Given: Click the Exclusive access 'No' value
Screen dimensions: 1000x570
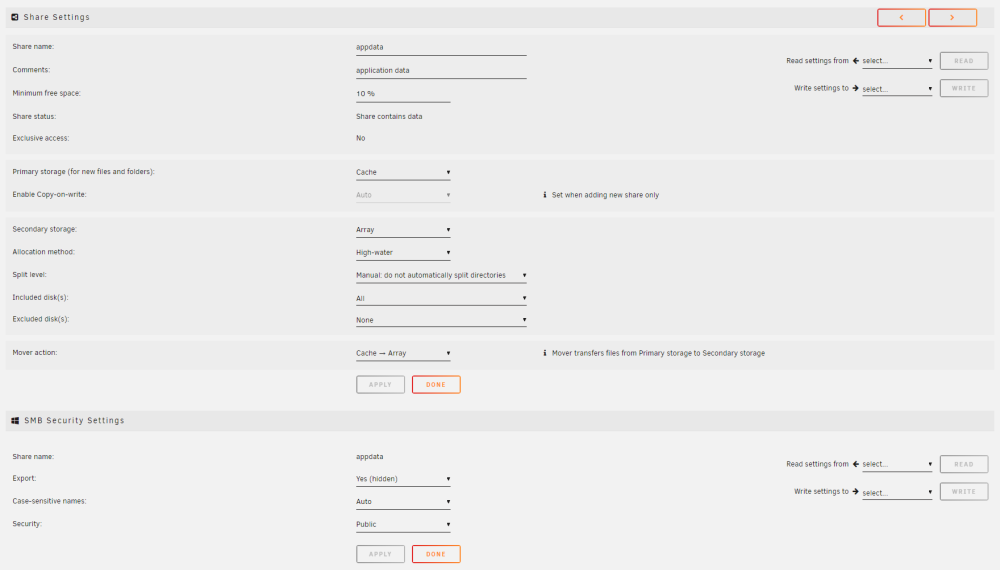Looking at the screenshot, I should point(360,138).
